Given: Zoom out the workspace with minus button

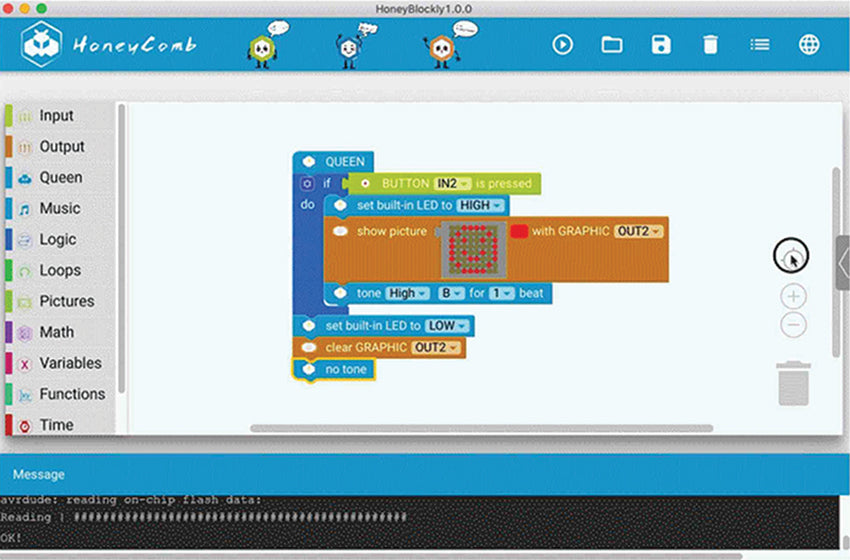Looking at the screenshot, I should tap(793, 325).
